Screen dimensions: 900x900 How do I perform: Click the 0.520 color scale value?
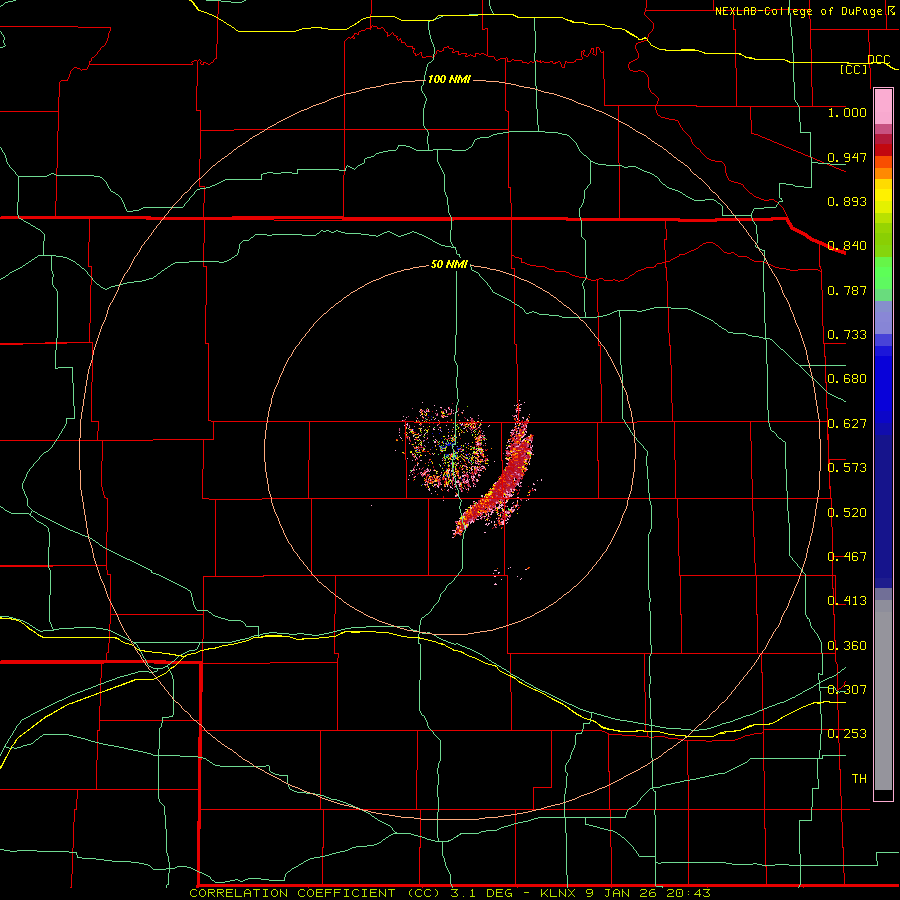pos(847,513)
